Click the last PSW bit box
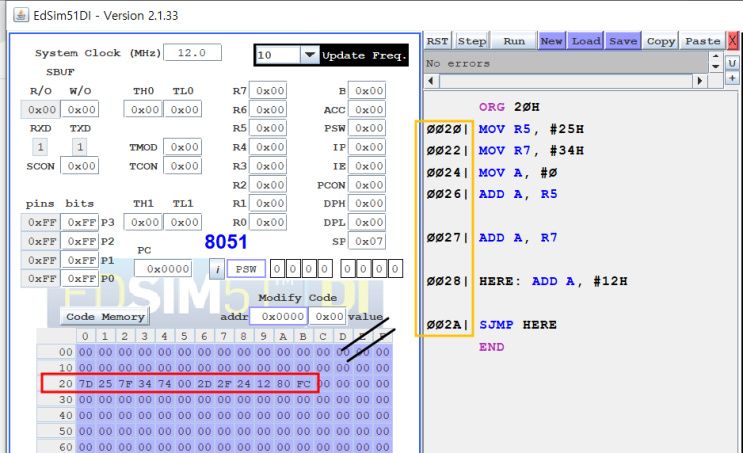 point(395,269)
